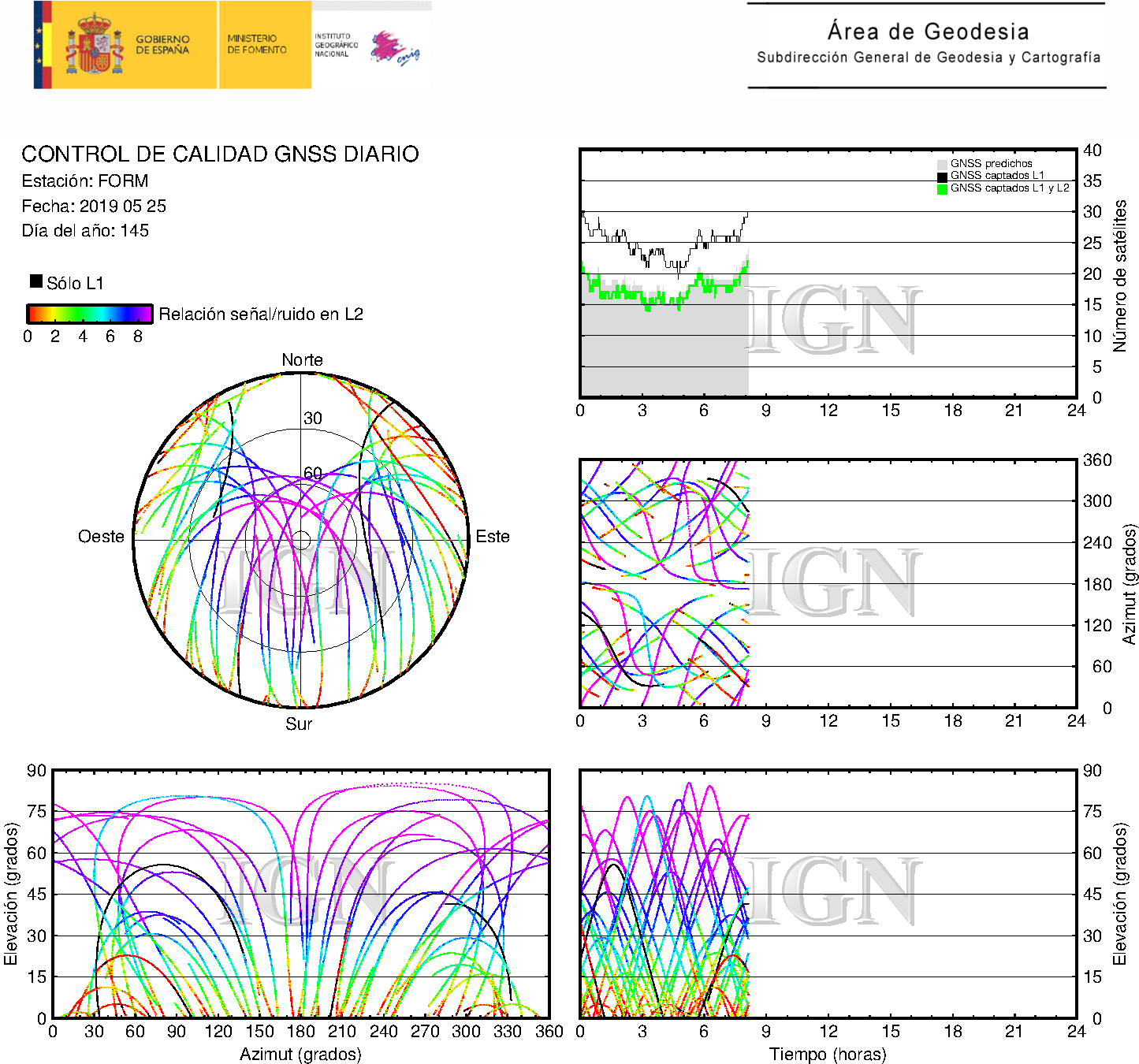
Task: Click the Fecha: 2019 05 25 text
Action: tap(94, 206)
